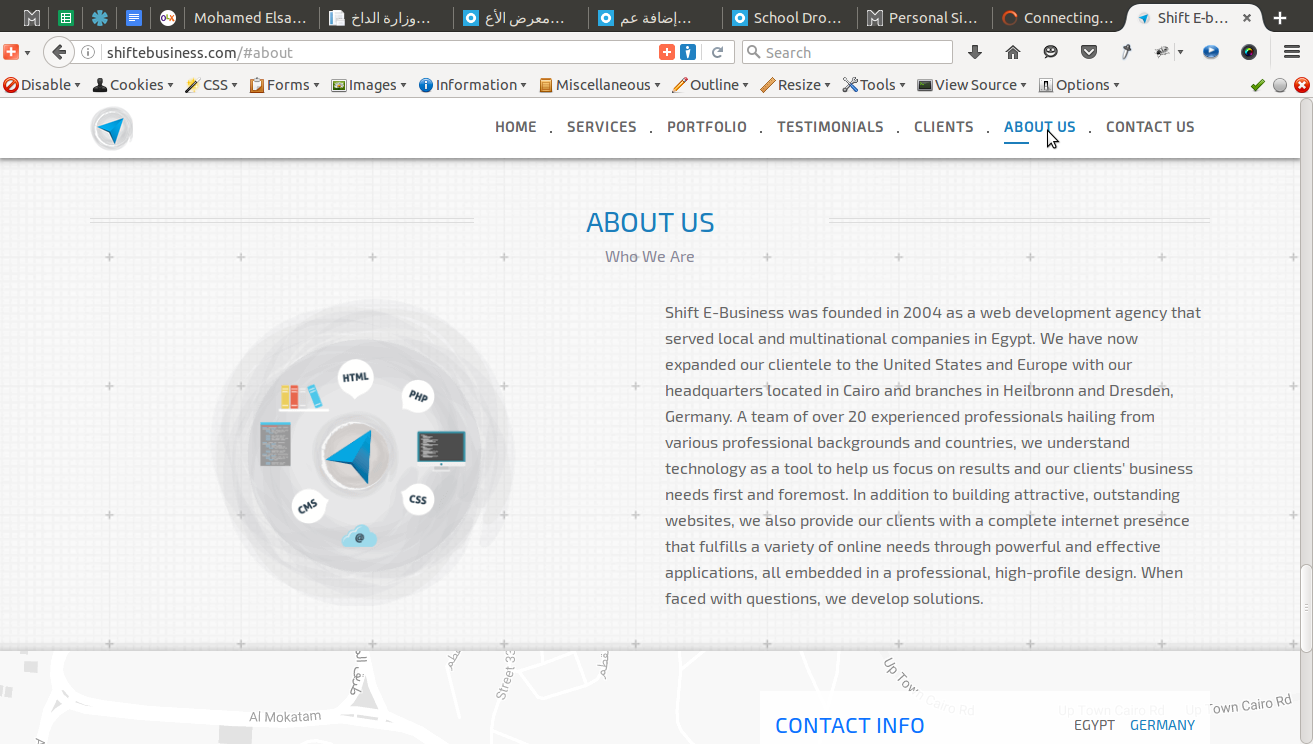Image resolution: width=1313 pixels, height=744 pixels.
Task: Switch to the Mohamed Elsa... tab
Action: tap(251, 18)
